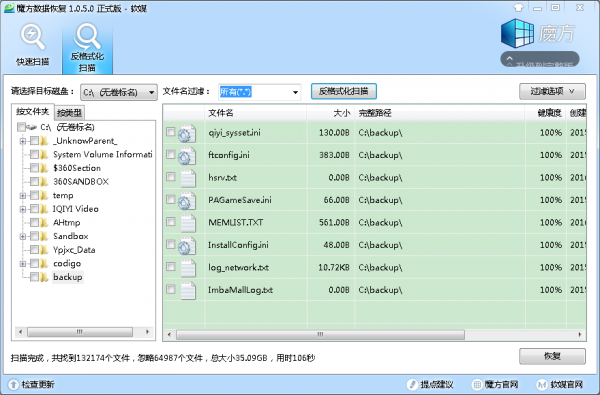Click the folder icon of IQIYI Video
The image size is (600, 395).
pyautogui.click(x=45, y=209)
